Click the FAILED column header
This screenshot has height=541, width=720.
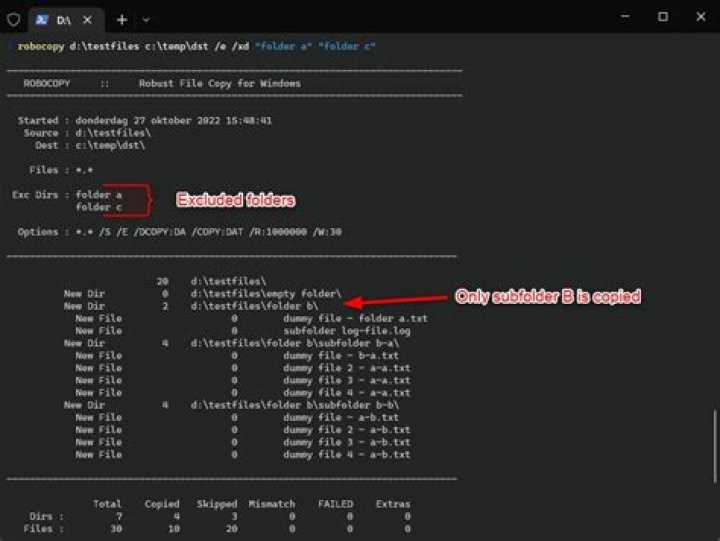pyautogui.click(x=336, y=504)
